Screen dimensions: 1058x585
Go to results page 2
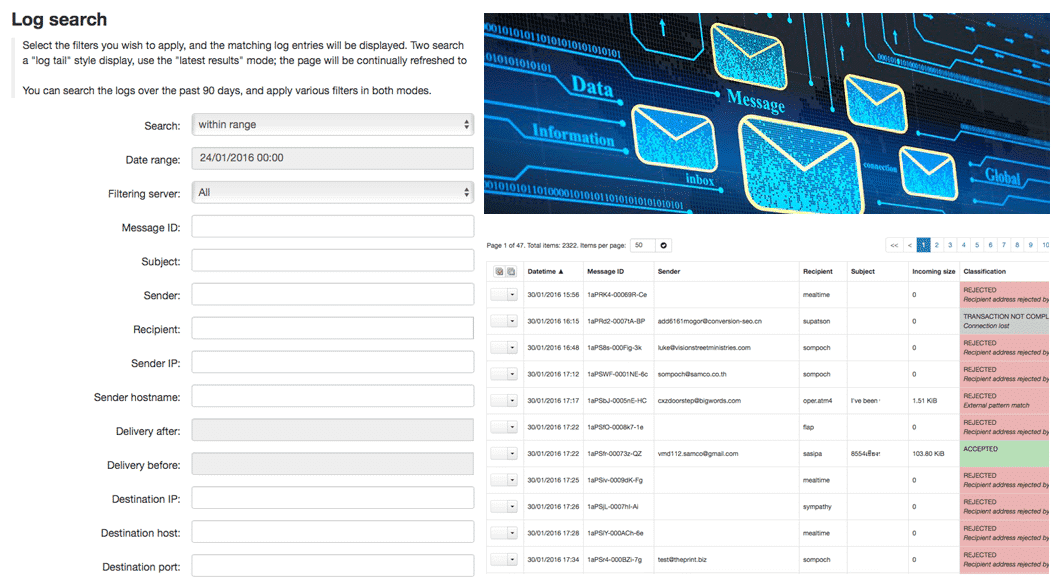937,246
